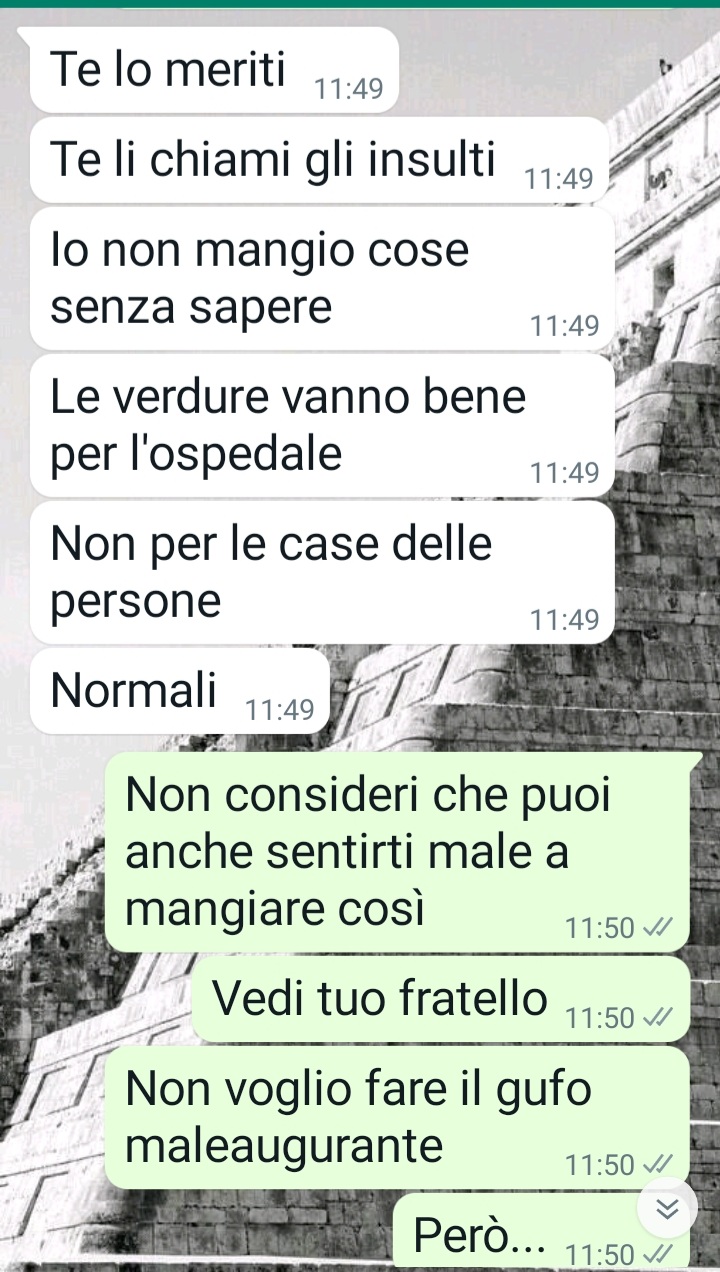Tap the 'Vedi tuo fratello' sent bubble
This screenshot has height=1272, width=720.
pos(441,999)
